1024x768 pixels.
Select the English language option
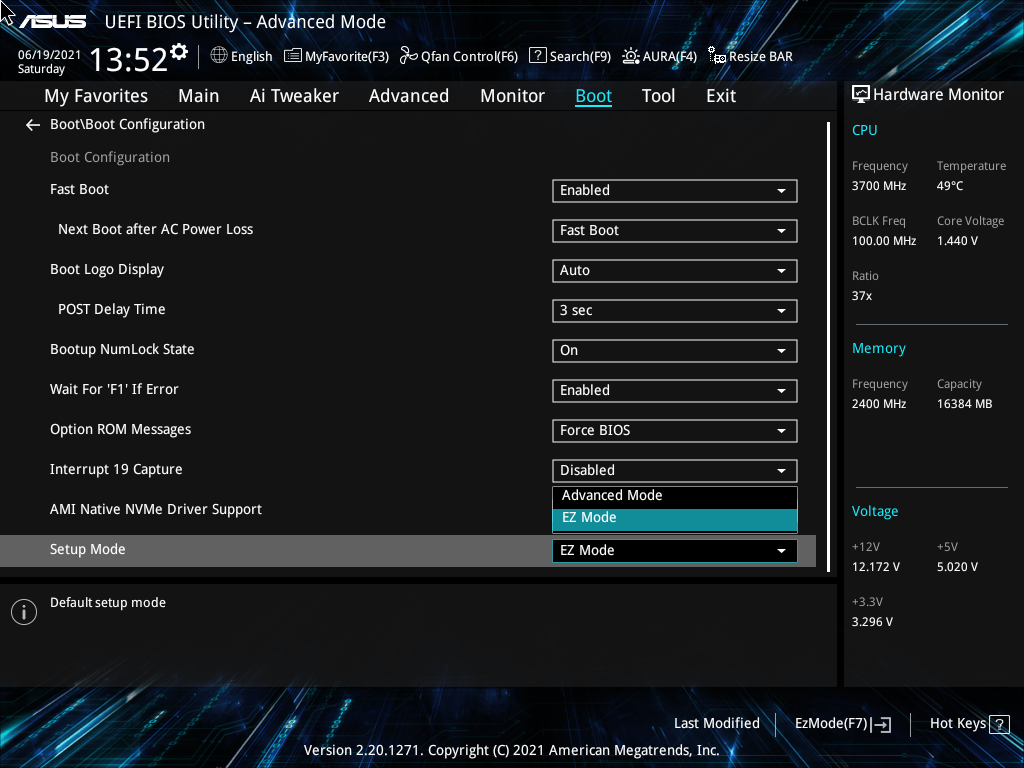[x=241, y=56]
